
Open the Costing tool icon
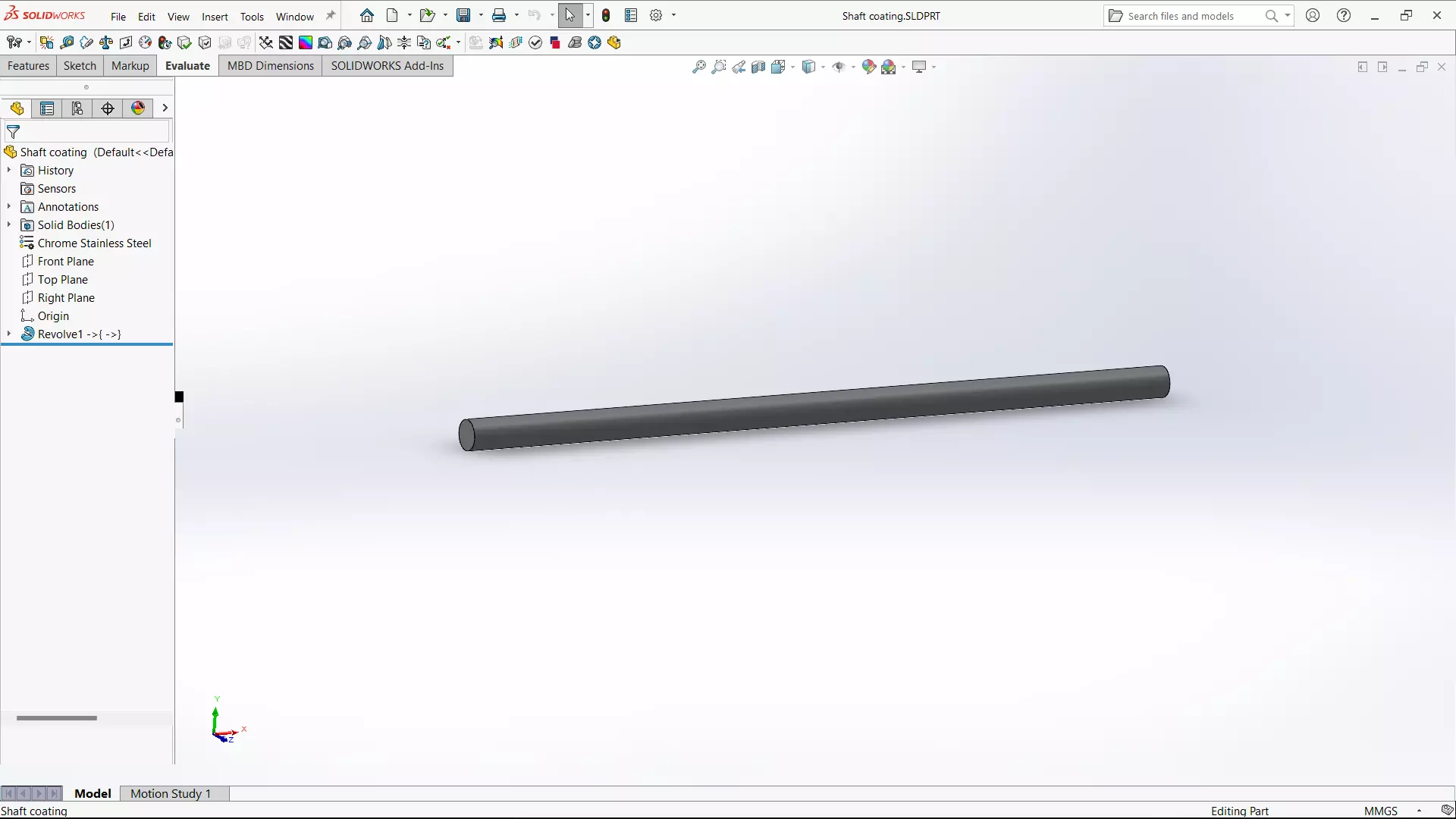tap(575, 42)
